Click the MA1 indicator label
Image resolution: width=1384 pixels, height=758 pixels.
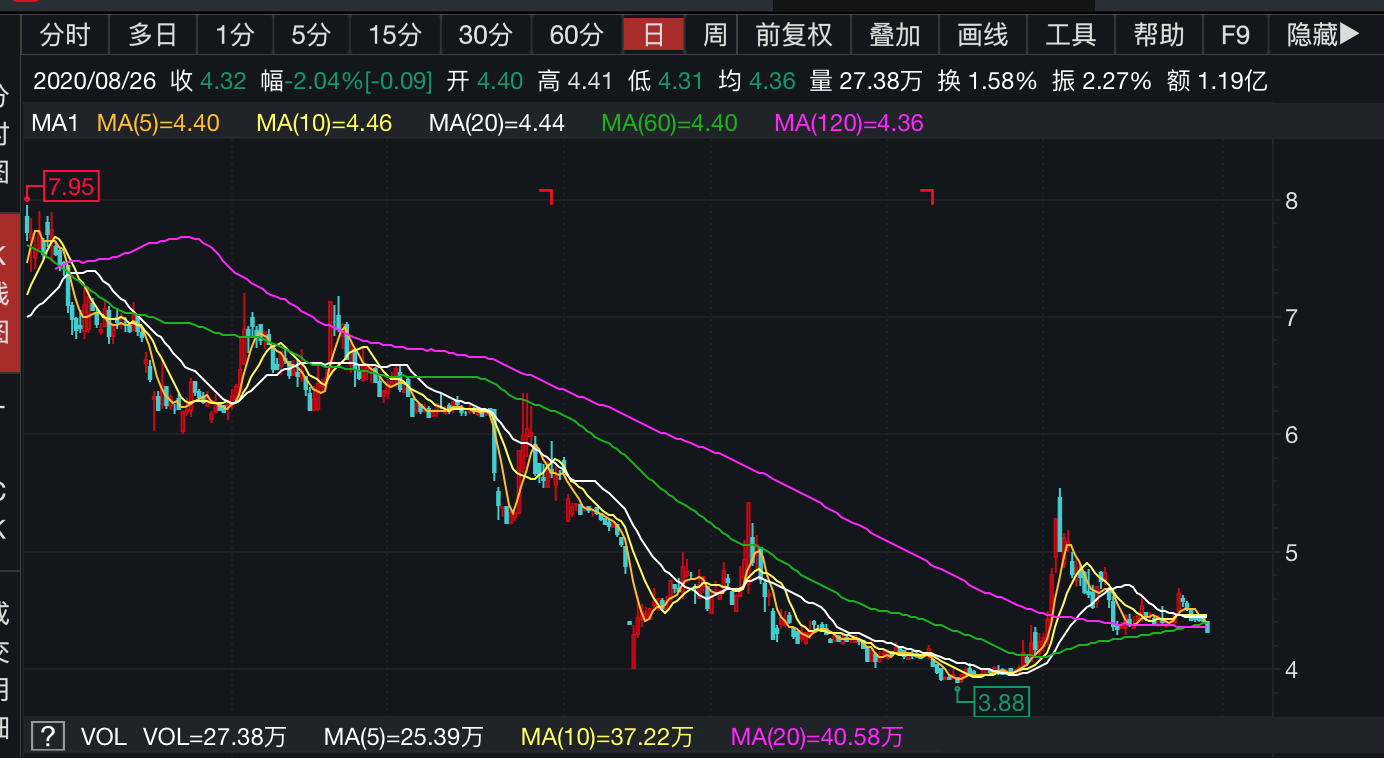tap(55, 124)
